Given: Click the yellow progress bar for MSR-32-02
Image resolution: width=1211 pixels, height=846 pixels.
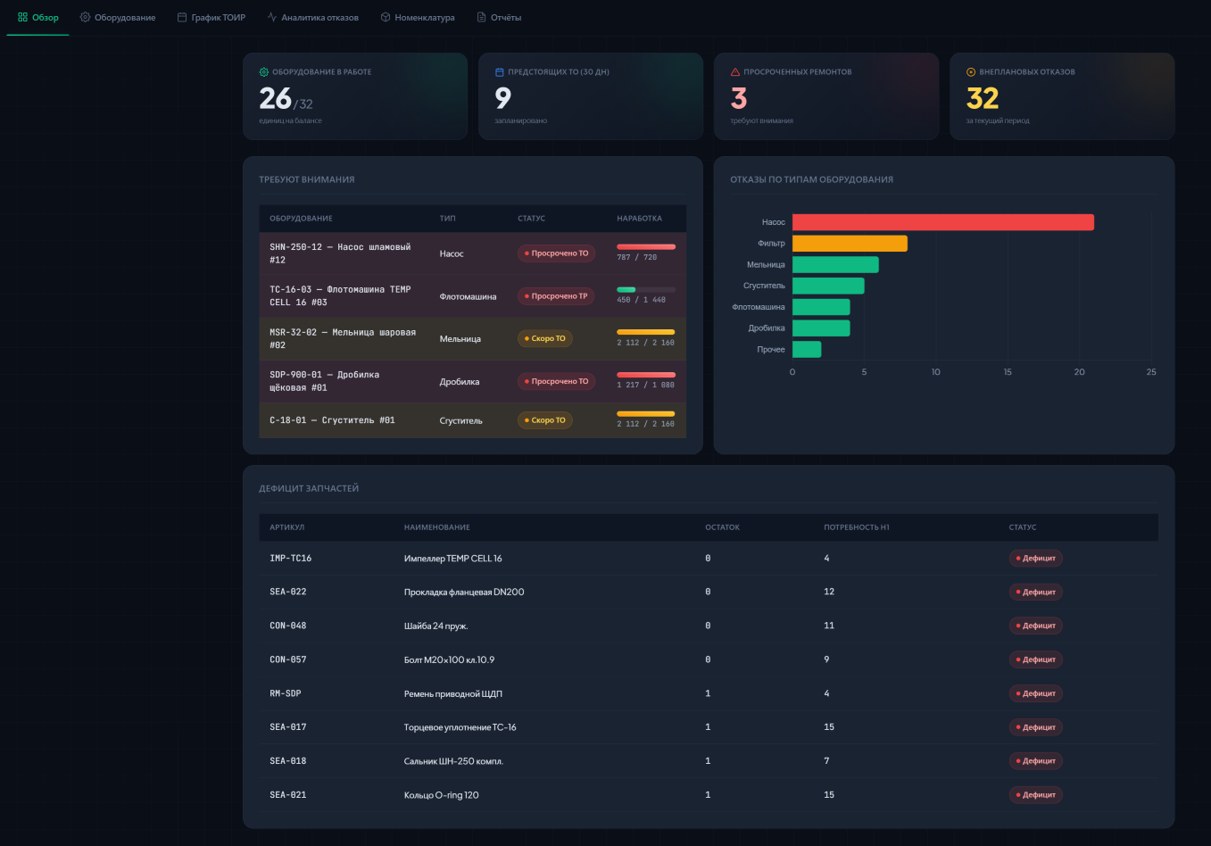Looking at the screenshot, I should point(646,332).
